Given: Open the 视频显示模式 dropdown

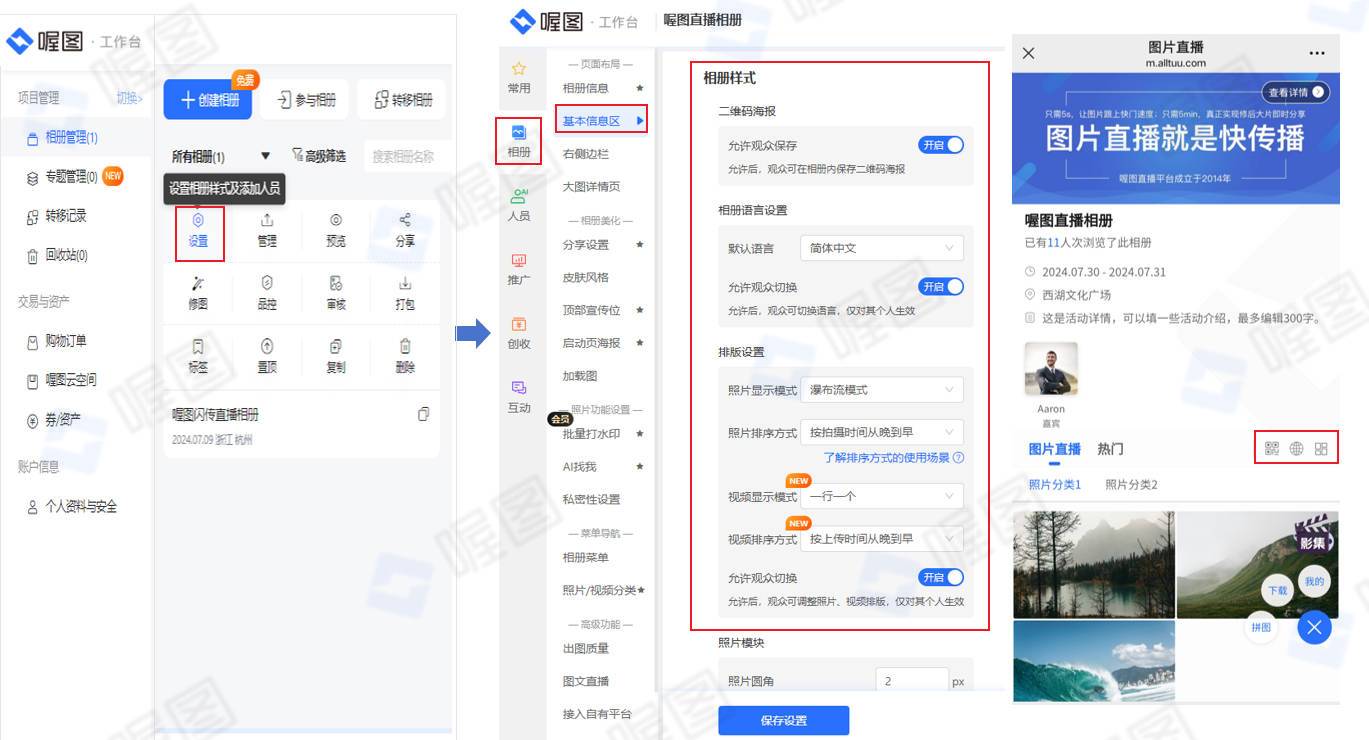Looking at the screenshot, I should (x=882, y=496).
